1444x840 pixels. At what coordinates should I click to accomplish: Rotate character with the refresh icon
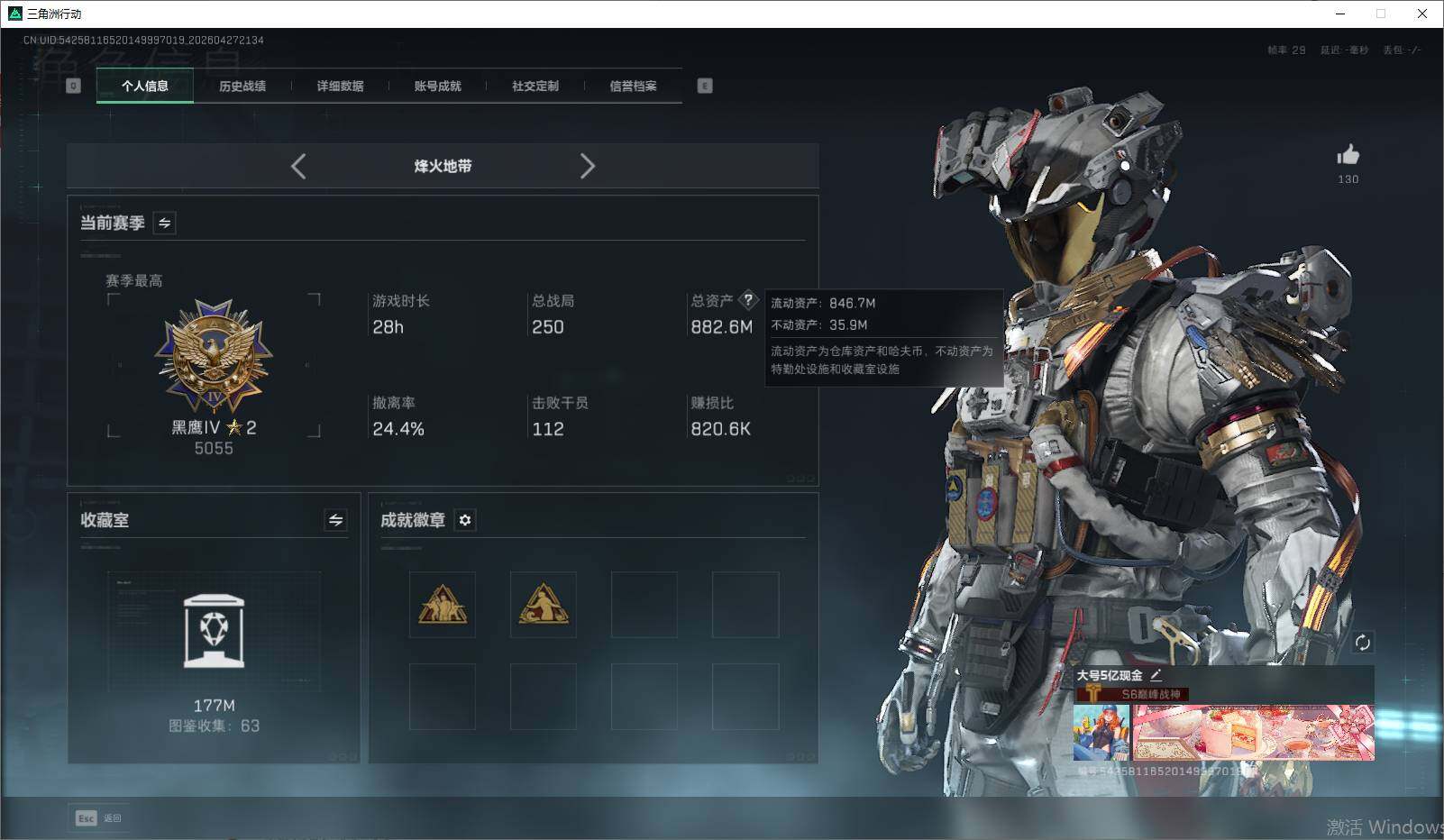point(1363,643)
